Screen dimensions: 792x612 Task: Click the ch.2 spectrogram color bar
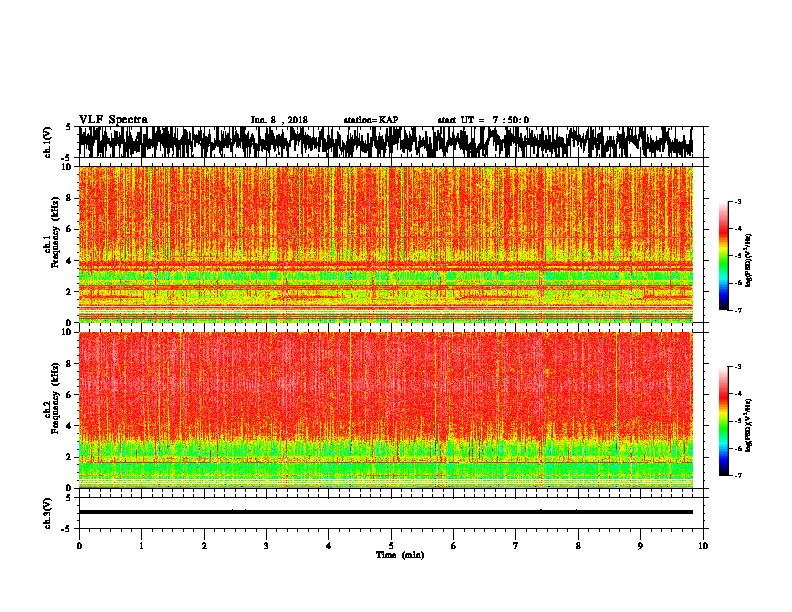pyautogui.click(x=723, y=421)
